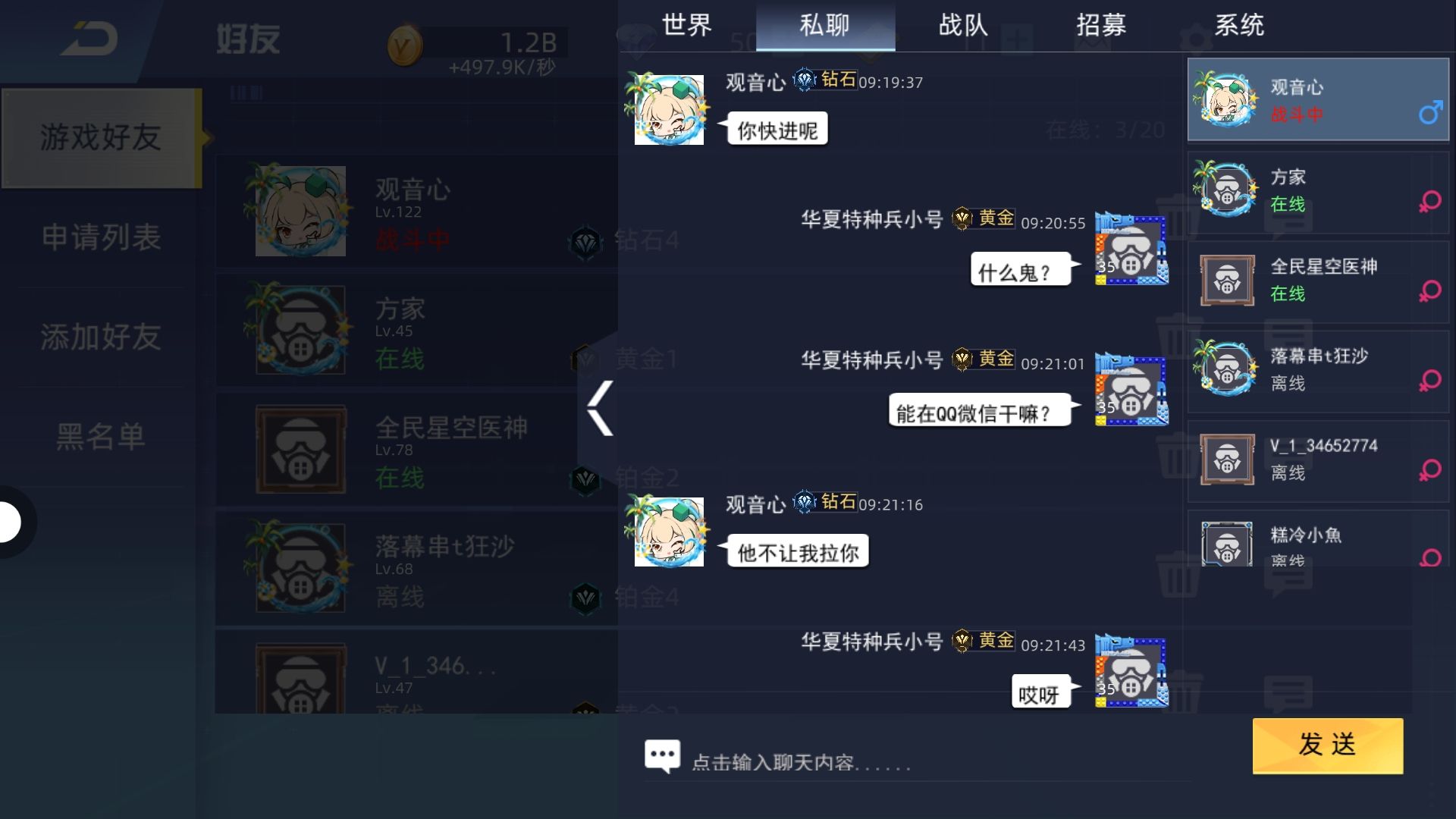Click the gold coin currency icon

tap(404, 47)
